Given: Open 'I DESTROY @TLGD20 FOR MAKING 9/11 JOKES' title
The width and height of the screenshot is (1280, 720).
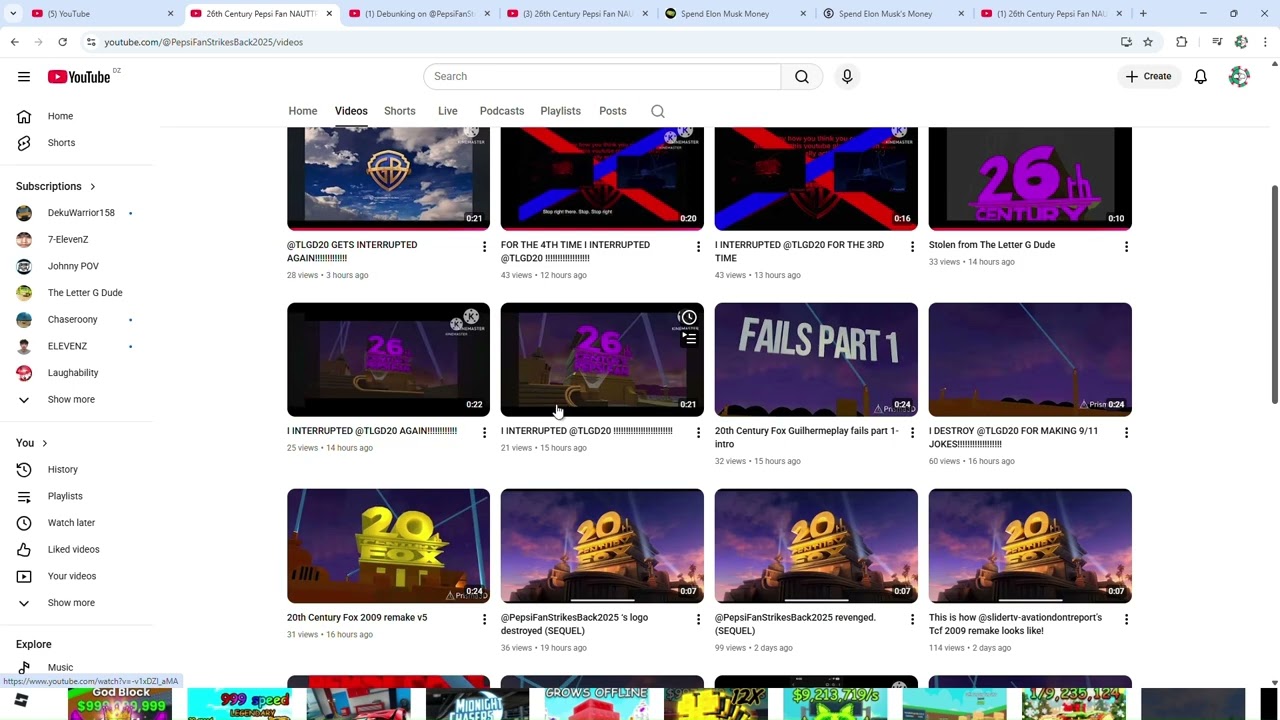Looking at the screenshot, I should coord(1013,437).
